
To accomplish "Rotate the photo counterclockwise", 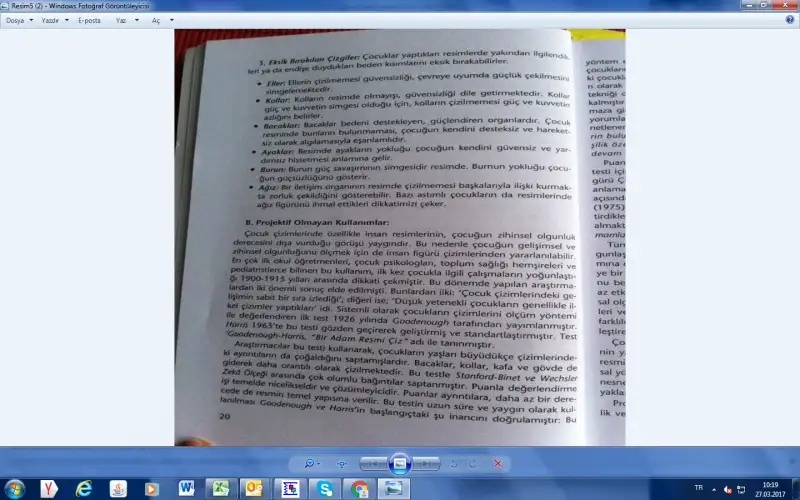I will click(x=455, y=464).
